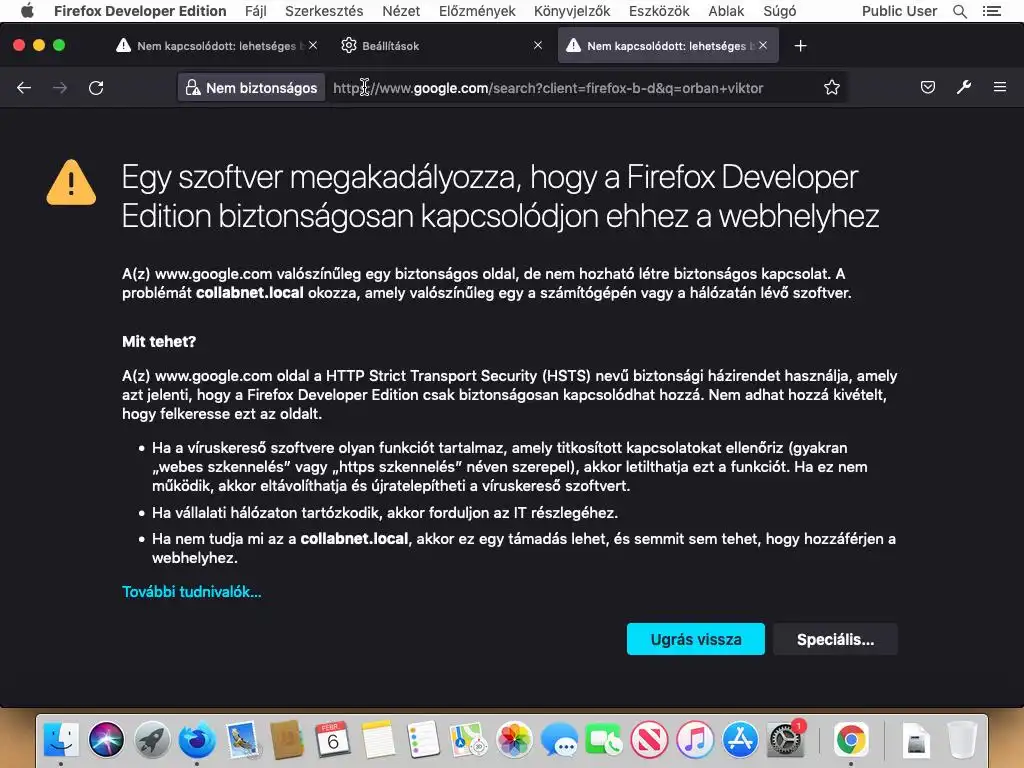1024x768 pixels.
Task: Open App Store in the Dock
Action: tap(740, 740)
